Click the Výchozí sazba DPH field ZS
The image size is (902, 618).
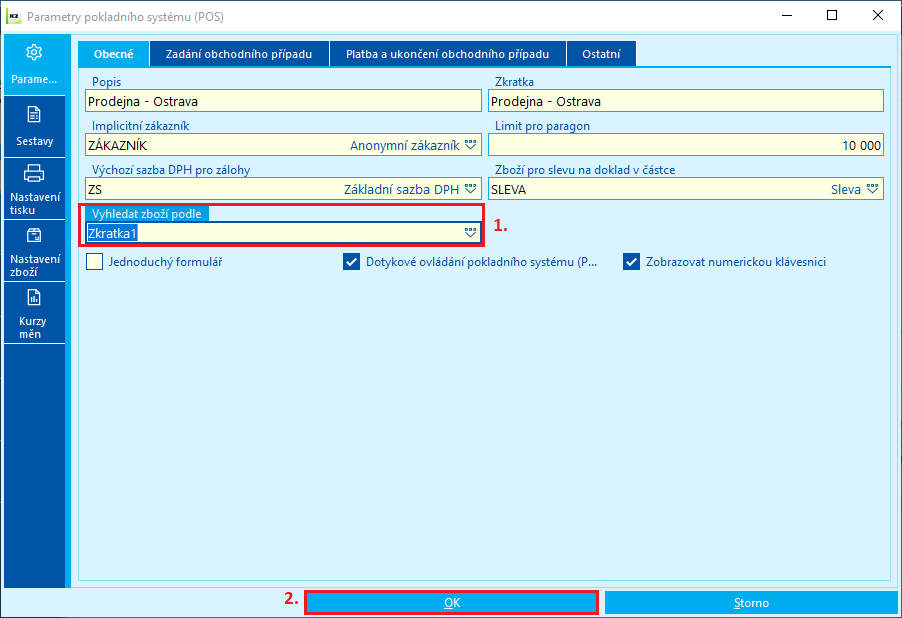coord(283,189)
